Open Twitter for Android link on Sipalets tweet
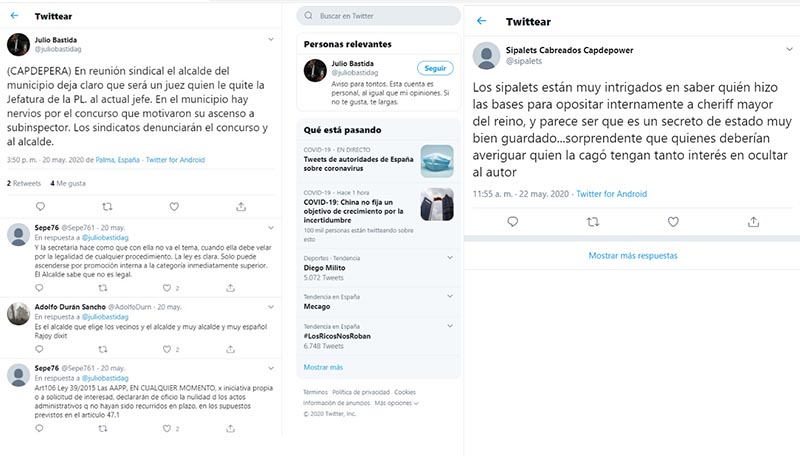800x456 pixels. pyautogui.click(x=611, y=194)
